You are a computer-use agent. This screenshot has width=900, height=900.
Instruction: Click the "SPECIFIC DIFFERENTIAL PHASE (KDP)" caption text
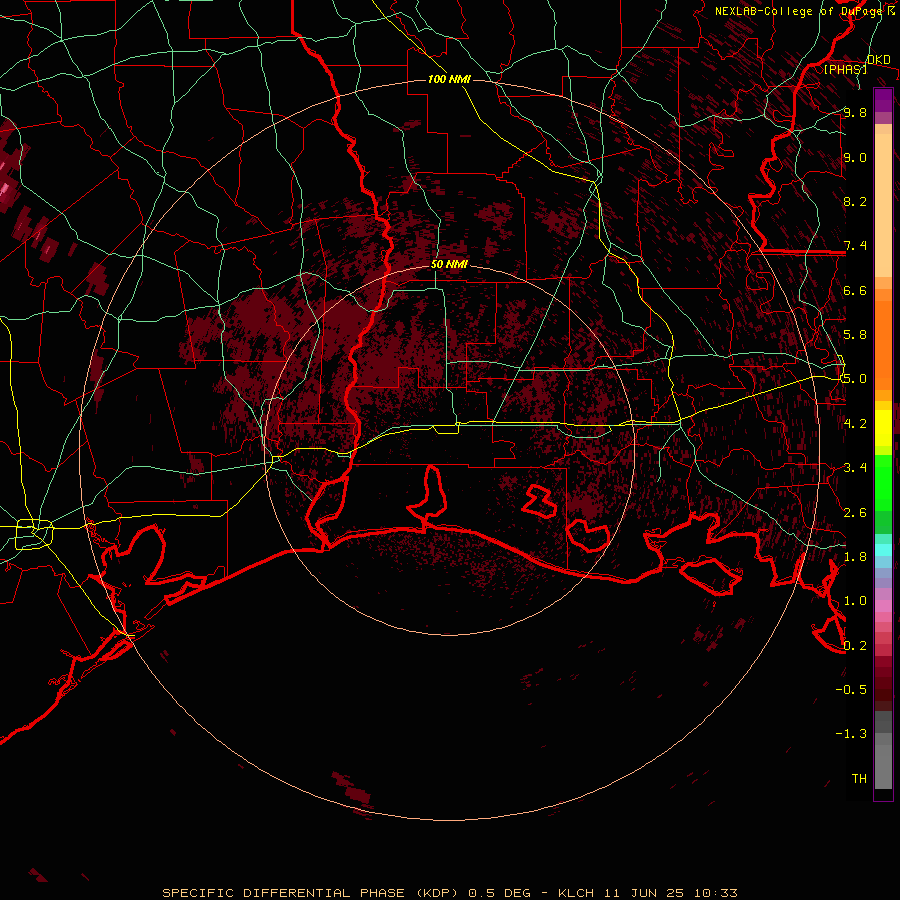point(310,893)
